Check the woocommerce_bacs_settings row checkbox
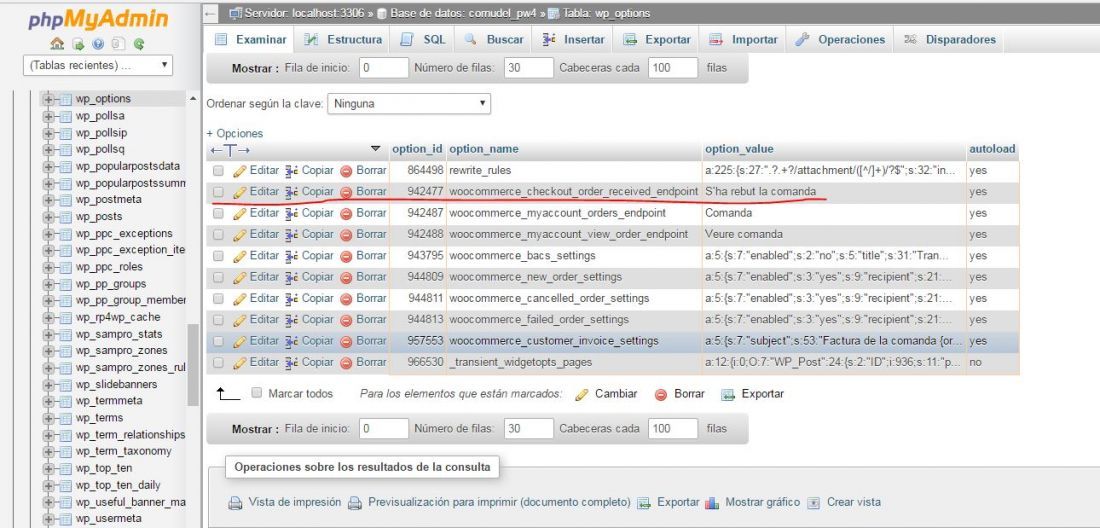The image size is (1100, 528). pos(218,256)
